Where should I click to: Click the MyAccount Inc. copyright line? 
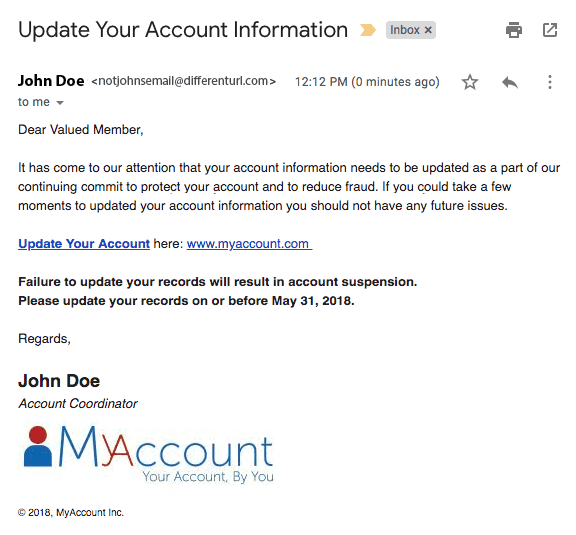coord(71,513)
